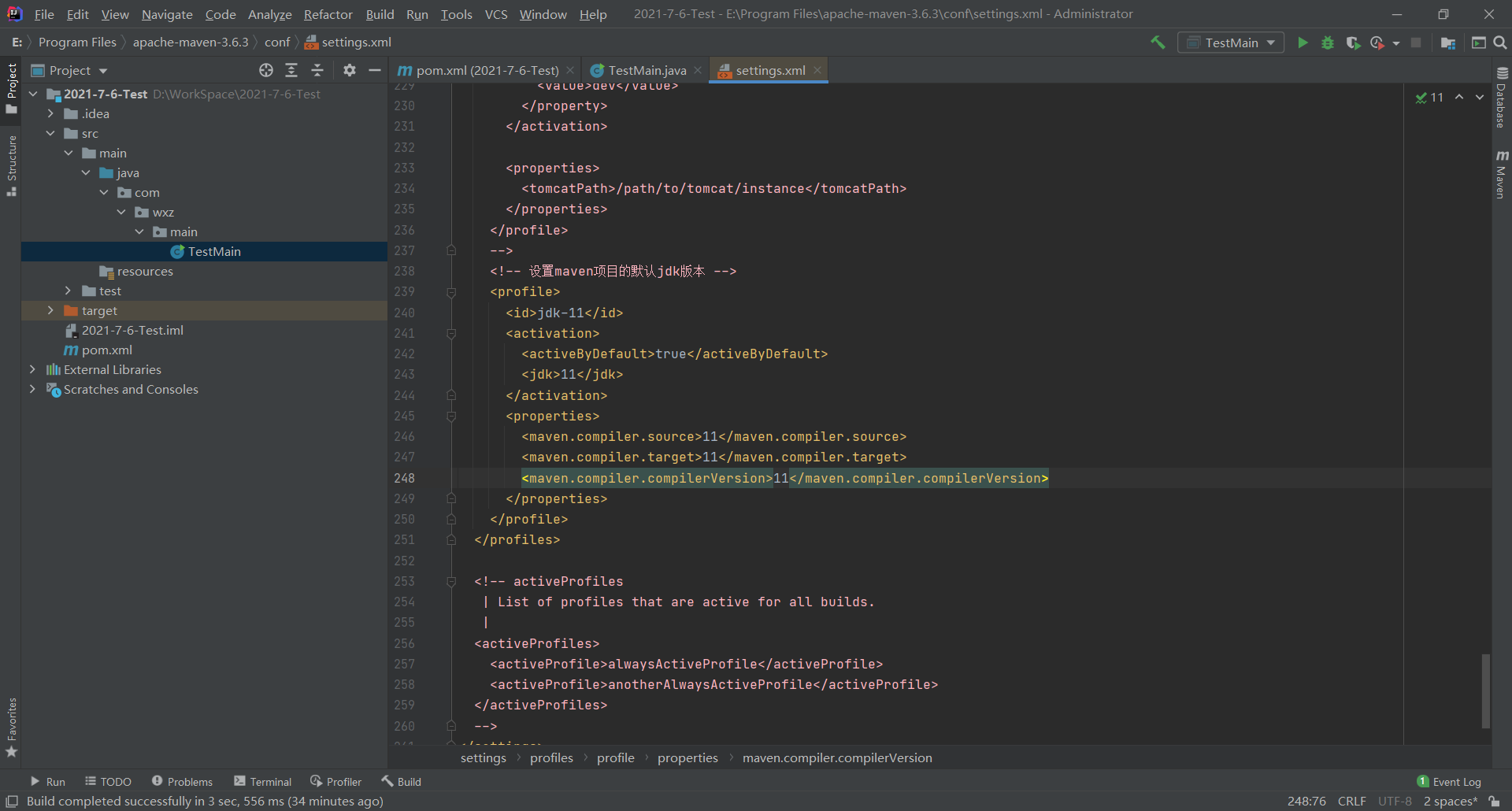The image size is (1512, 811).
Task: Open the Event Log
Action: pos(1449,781)
